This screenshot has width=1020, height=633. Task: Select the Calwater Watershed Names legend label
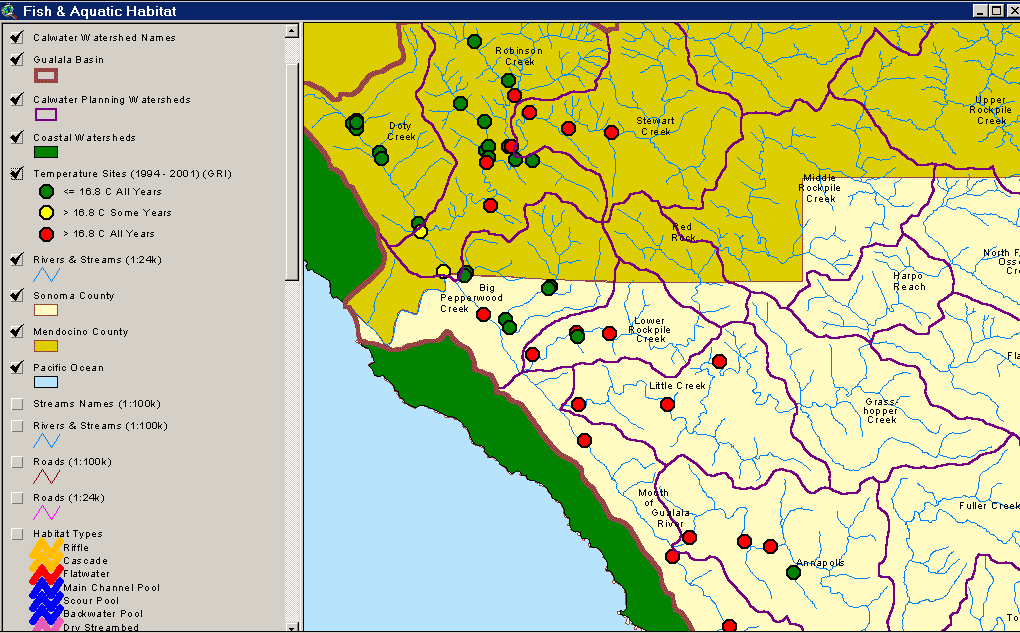coord(104,38)
